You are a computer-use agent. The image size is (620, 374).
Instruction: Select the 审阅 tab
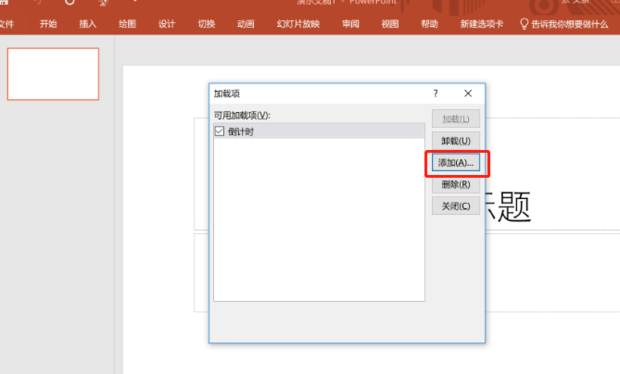(351, 24)
